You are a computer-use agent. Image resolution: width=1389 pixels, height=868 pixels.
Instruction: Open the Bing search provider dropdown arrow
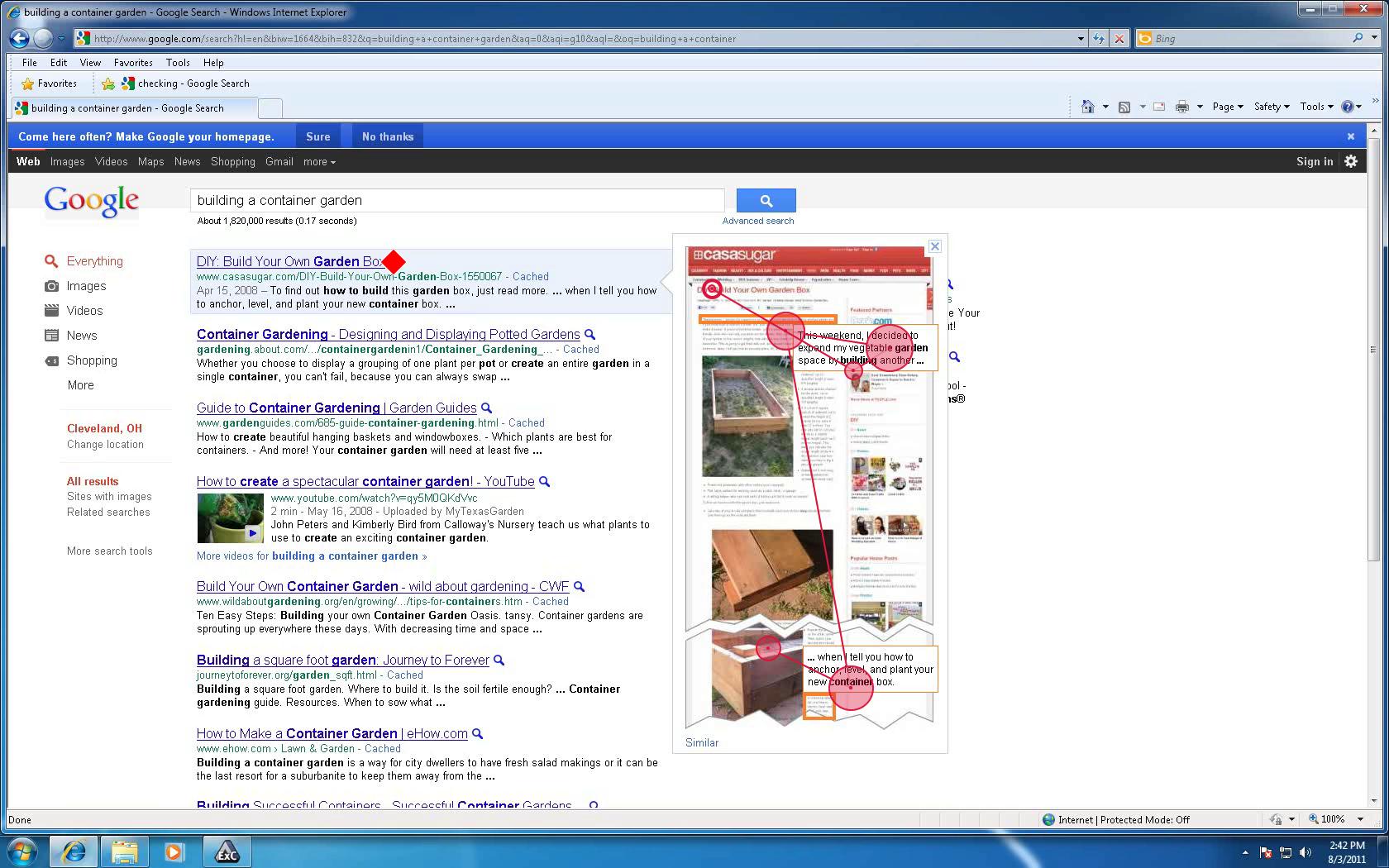pyautogui.click(x=1375, y=38)
